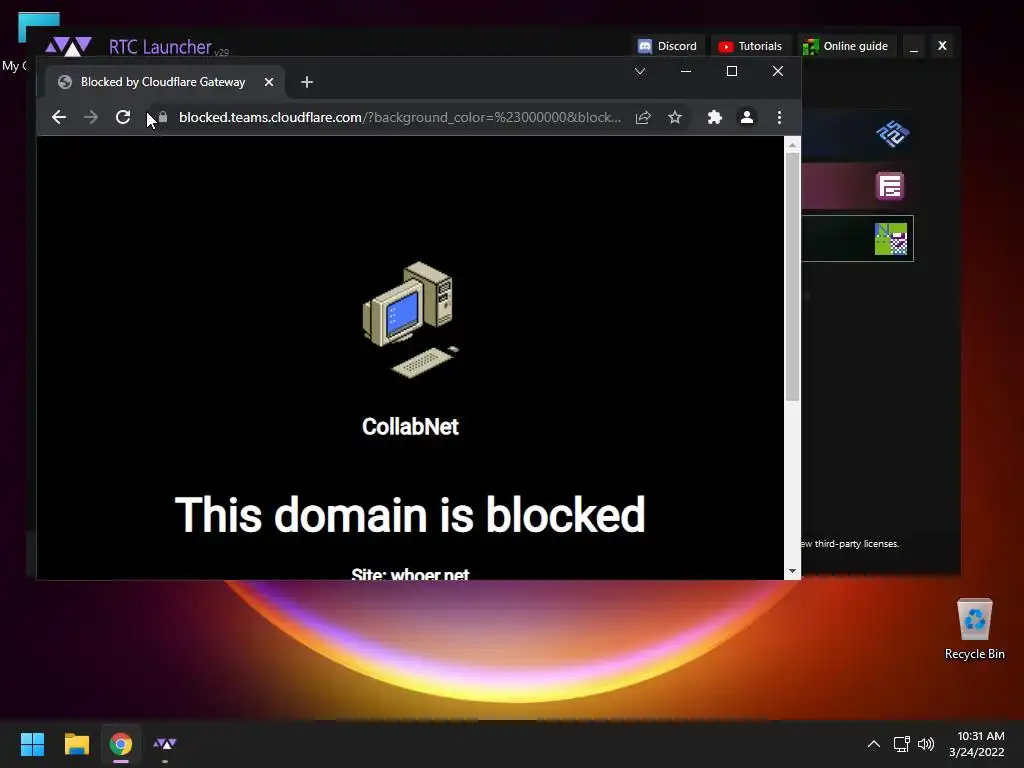
Task: Open tab search chevron in Chrome
Action: pos(640,71)
